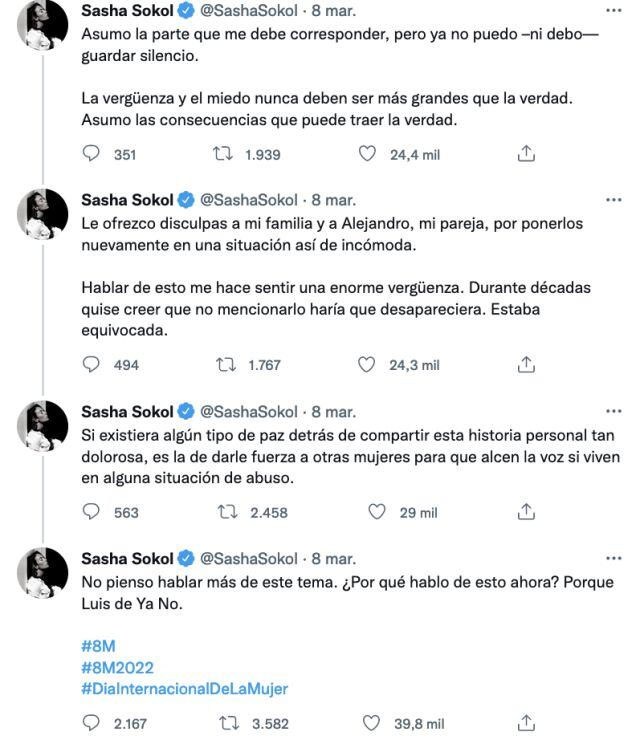Open the #8M hashtag
This screenshot has height=744, width=640.
pyautogui.click(x=97, y=645)
